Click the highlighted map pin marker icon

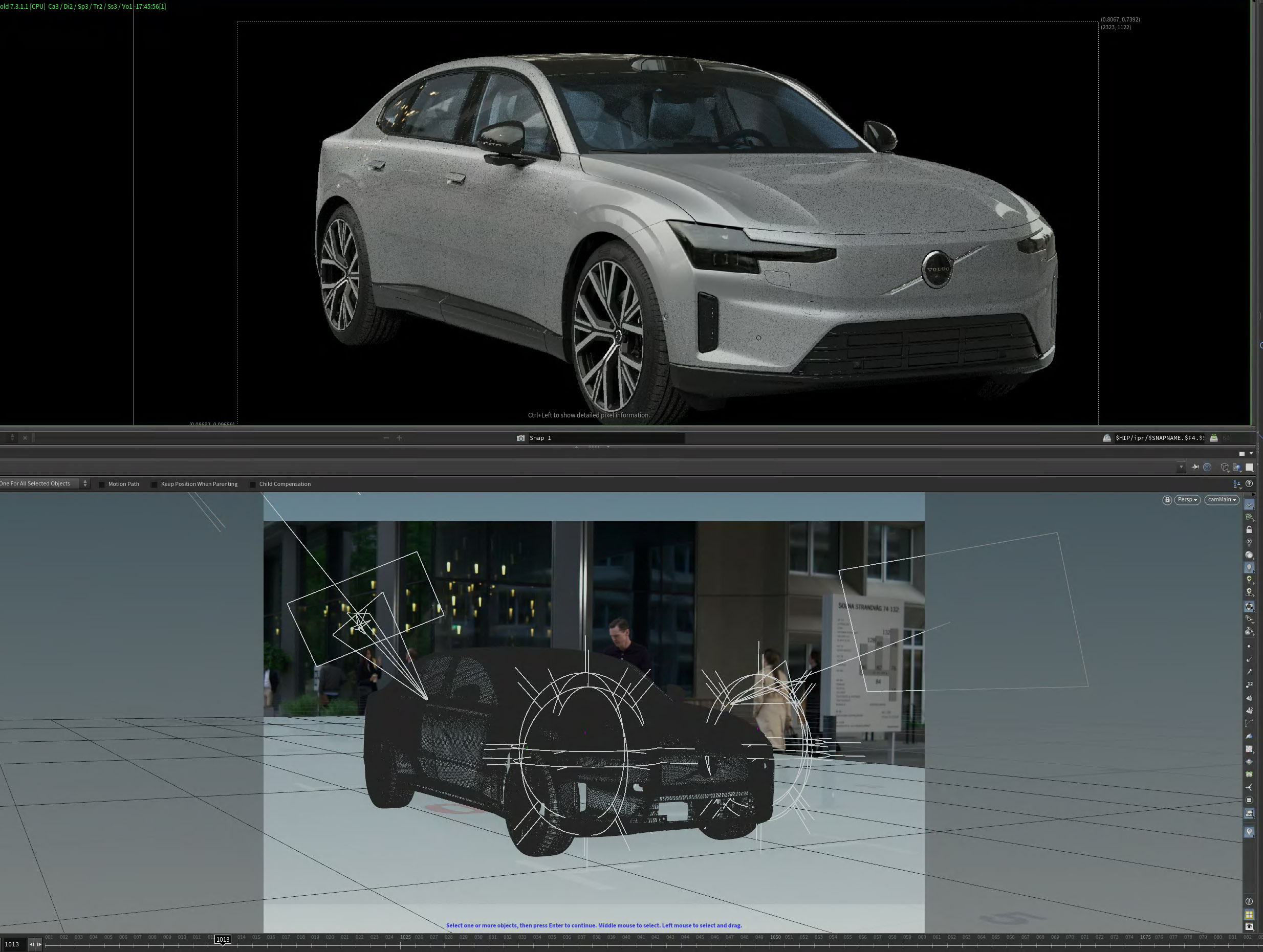tap(1249, 832)
